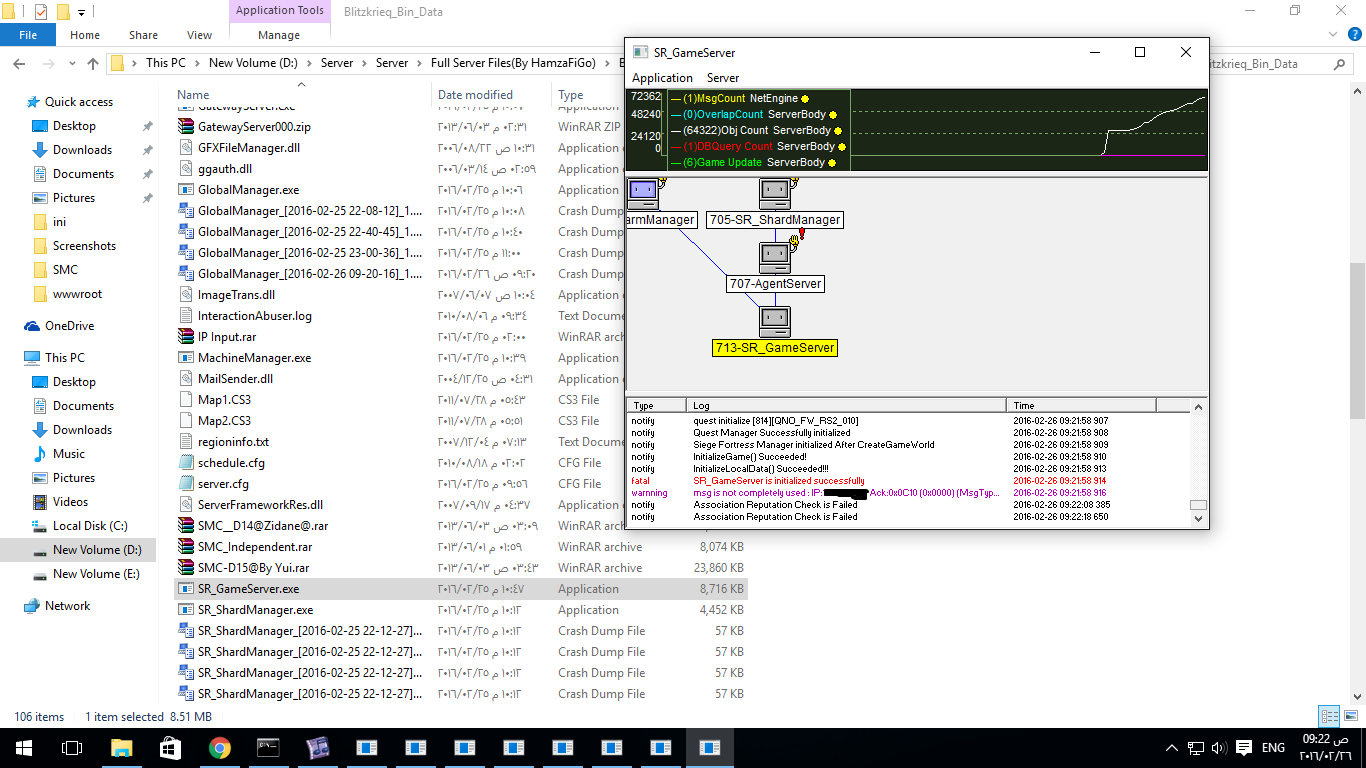Click the search box magnifier in Explorer
This screenshot has width=1366, height=768.
pos(1340,63)
